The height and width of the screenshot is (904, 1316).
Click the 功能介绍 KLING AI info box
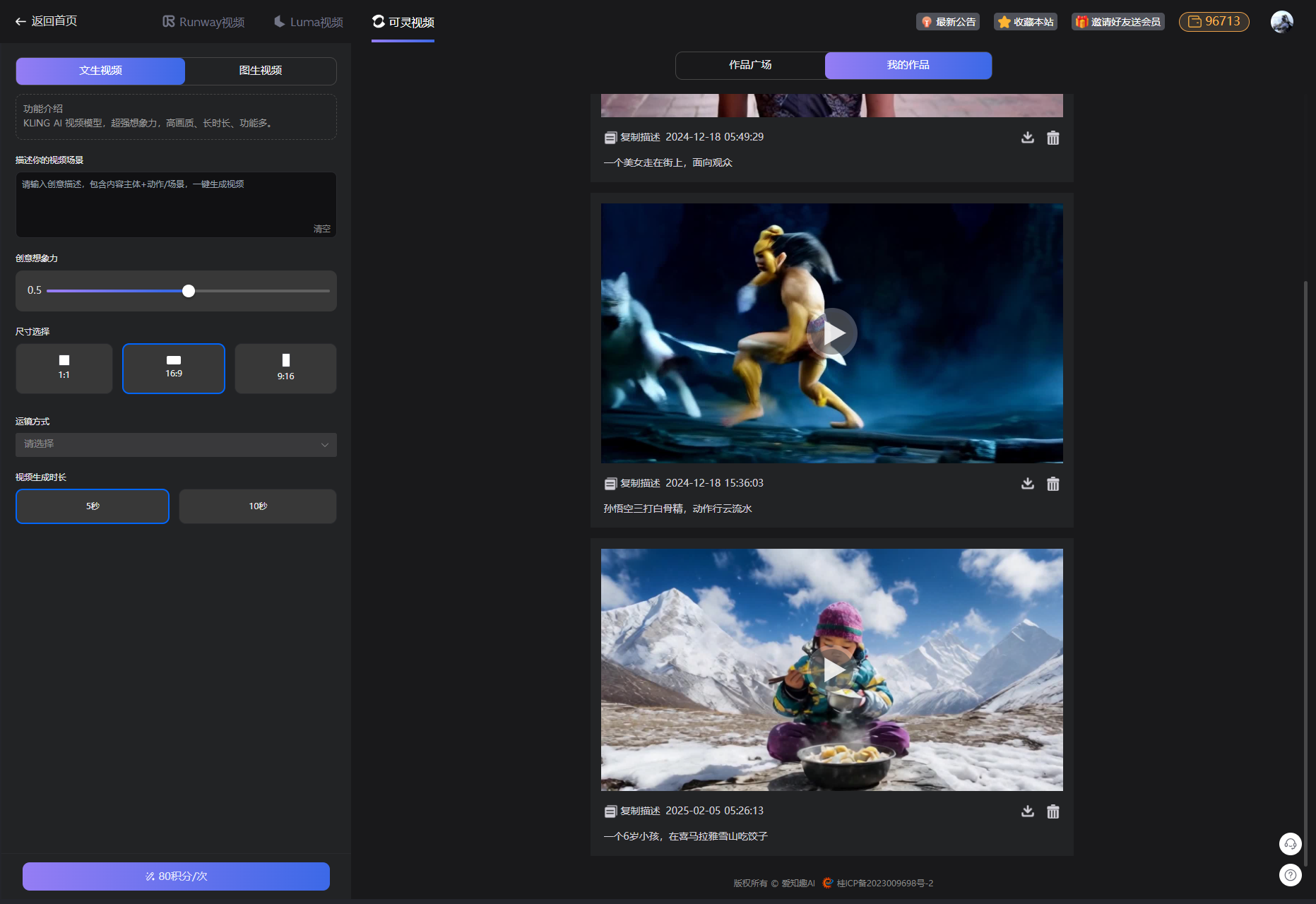point(176,117)
